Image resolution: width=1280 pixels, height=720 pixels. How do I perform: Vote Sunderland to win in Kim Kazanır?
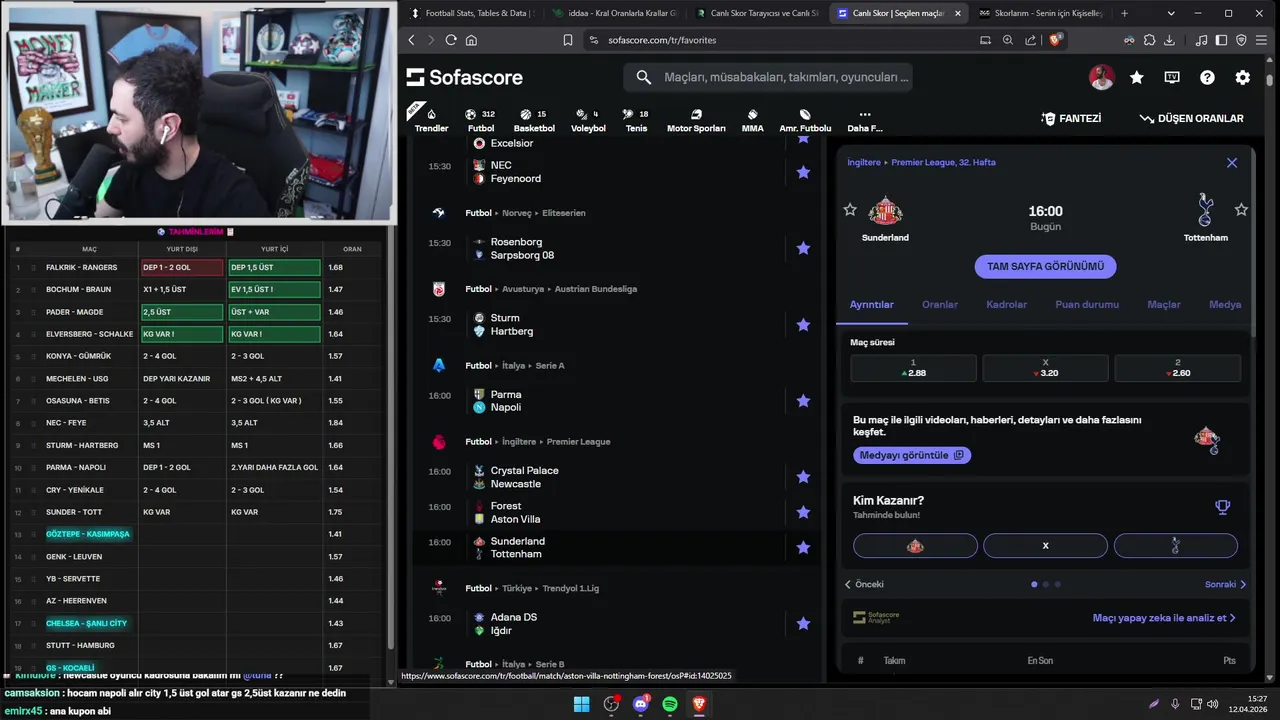[915, 546]
